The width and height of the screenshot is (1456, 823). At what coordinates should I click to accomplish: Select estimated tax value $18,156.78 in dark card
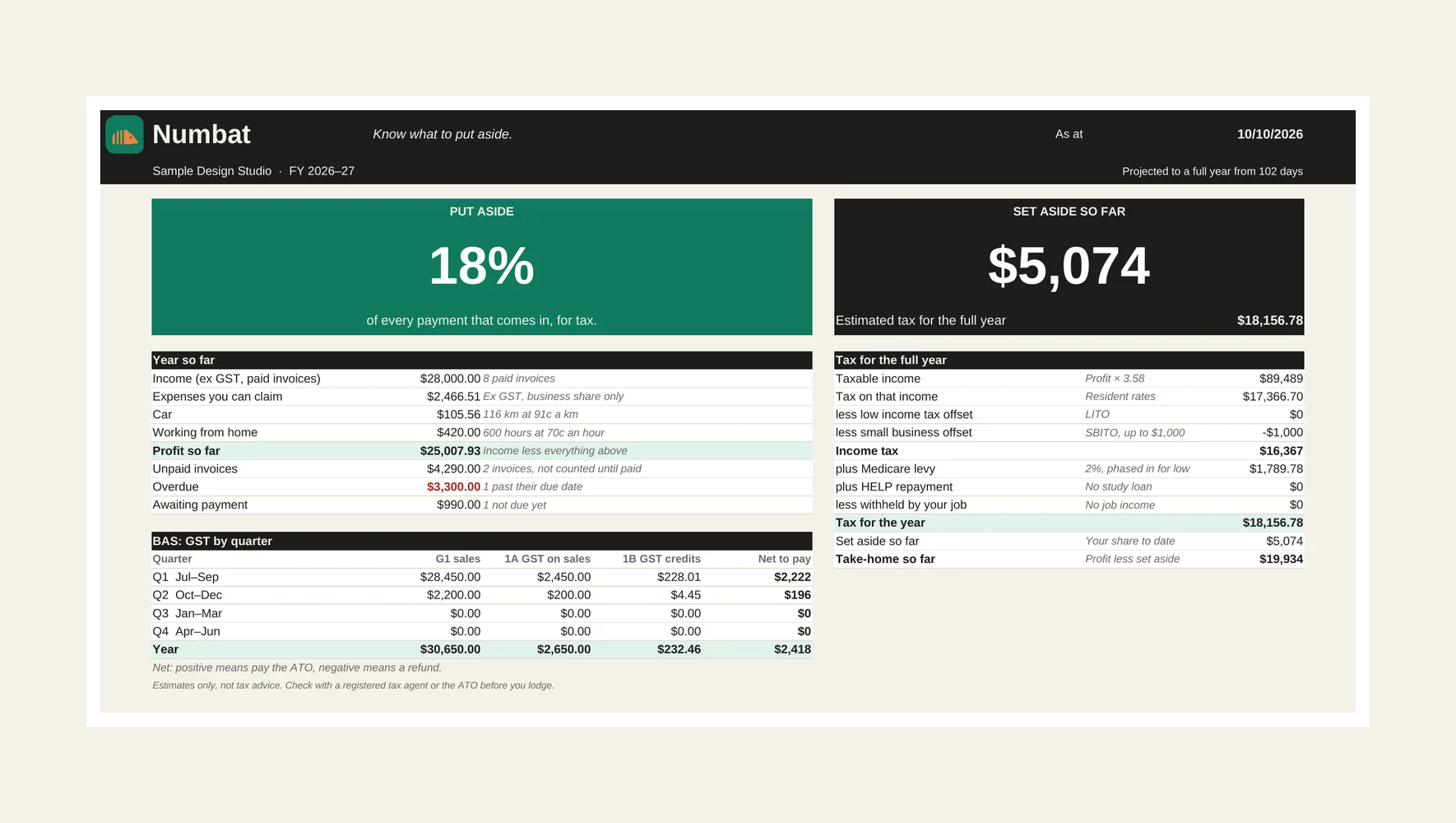[x=1270, y=320]
